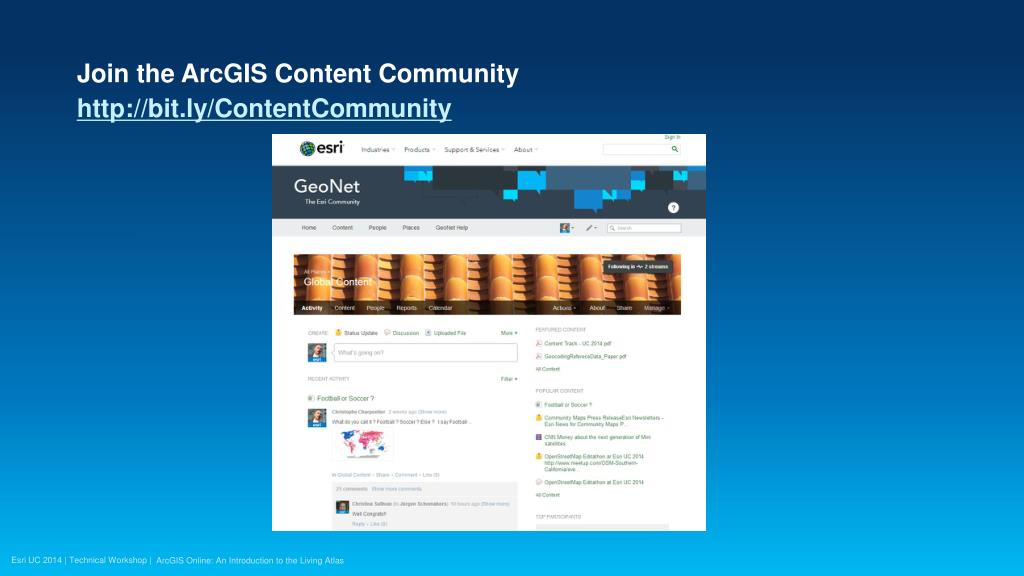Click Christophe Charpentier's avatar on the post

click(x=317, y=418)
